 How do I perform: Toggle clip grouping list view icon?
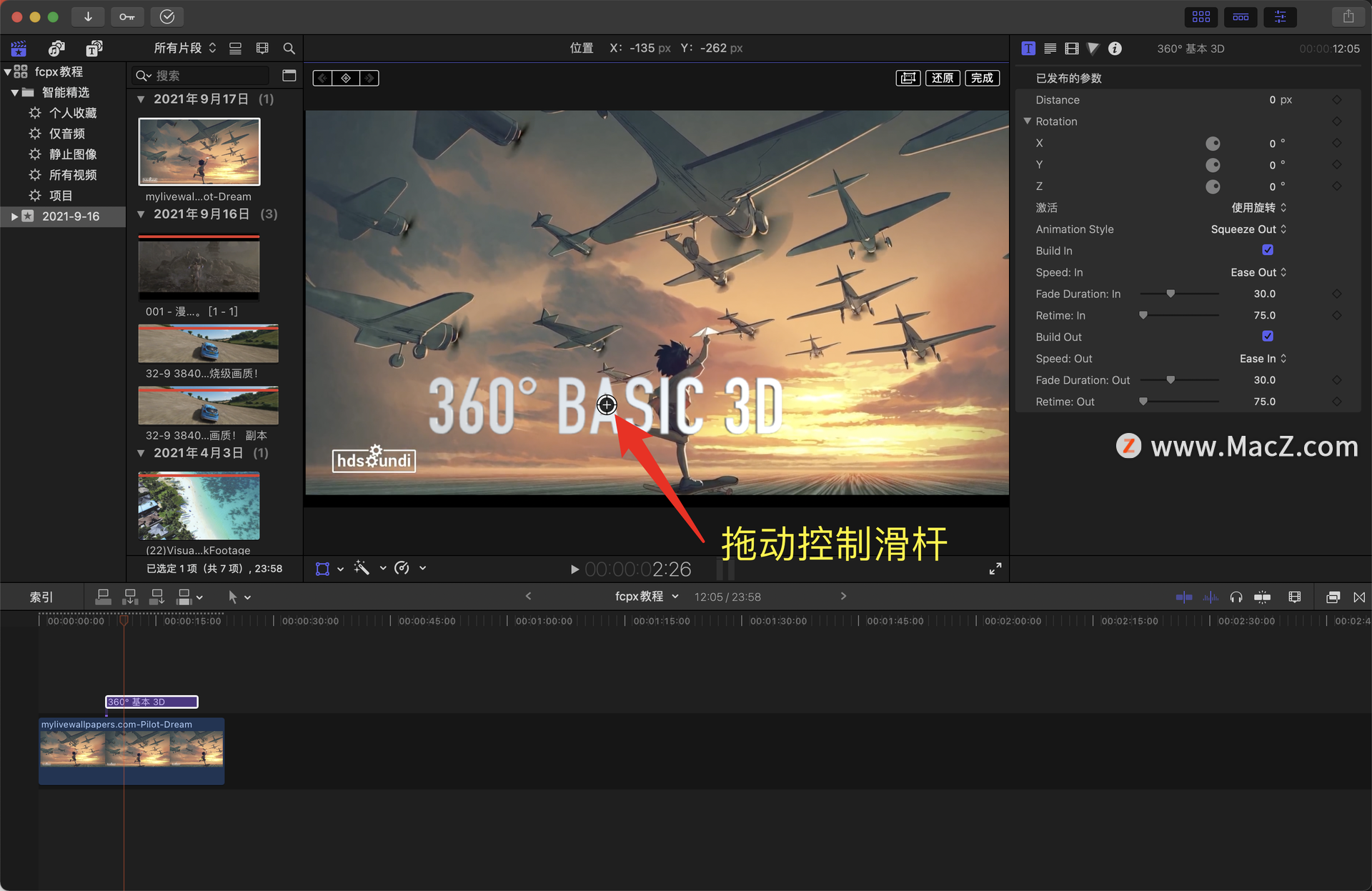coord(235,48)
